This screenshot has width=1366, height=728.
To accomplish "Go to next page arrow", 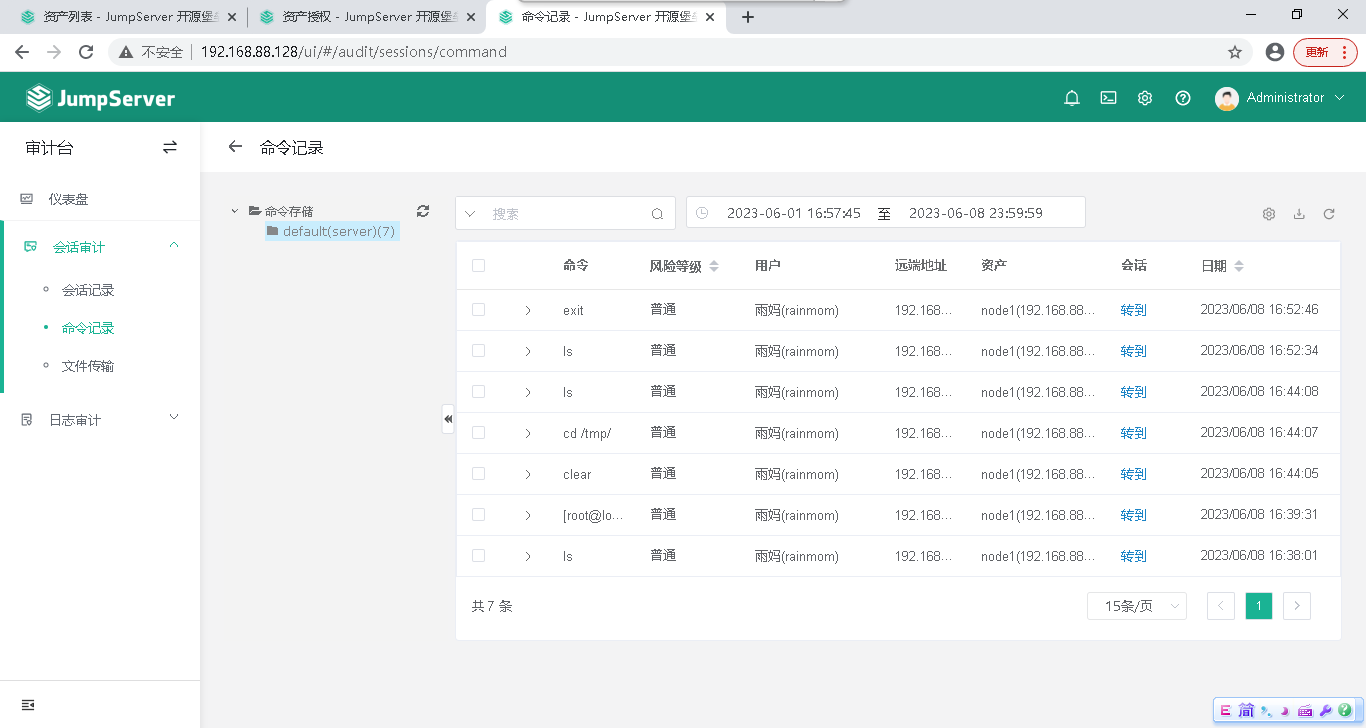I will pyautogui.click(x=1297, y=606).
